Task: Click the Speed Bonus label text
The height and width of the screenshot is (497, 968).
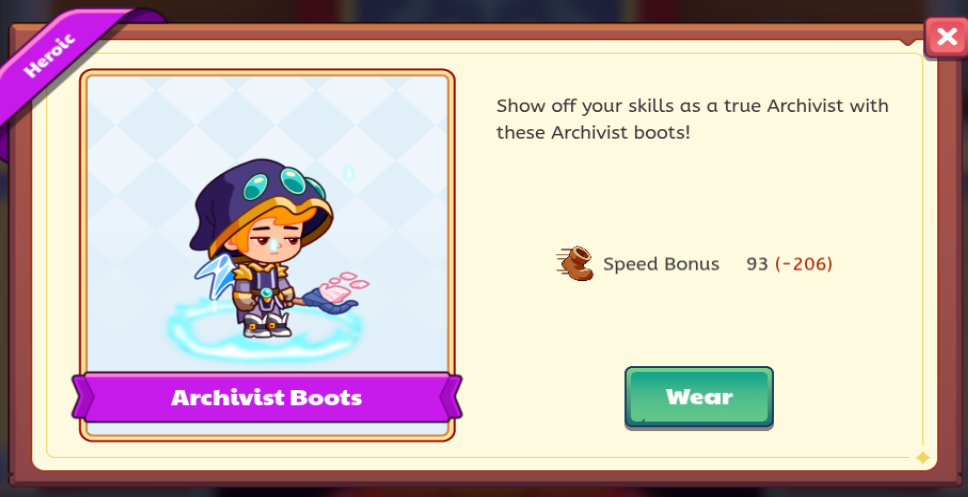Action: [x=661, y=264]
